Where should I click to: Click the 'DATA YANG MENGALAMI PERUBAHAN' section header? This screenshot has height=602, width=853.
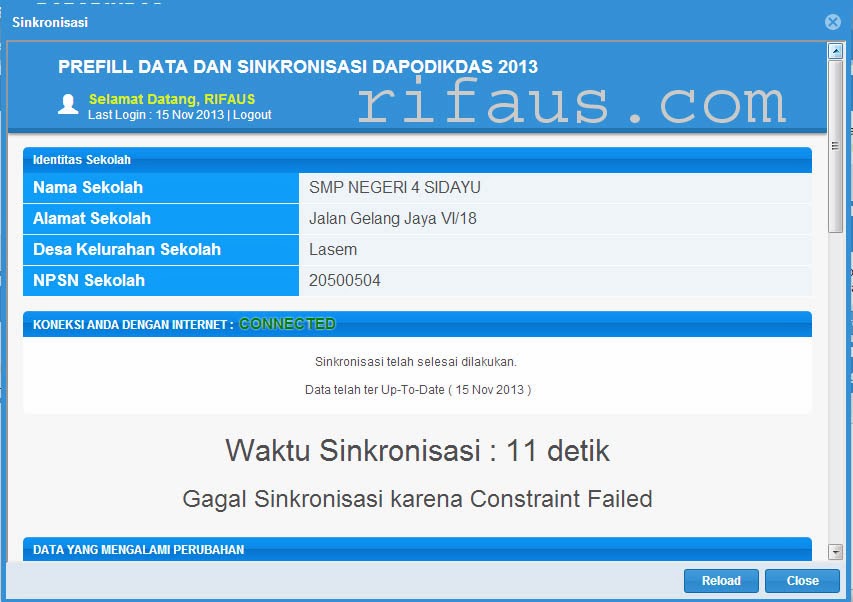pos(417,549)
